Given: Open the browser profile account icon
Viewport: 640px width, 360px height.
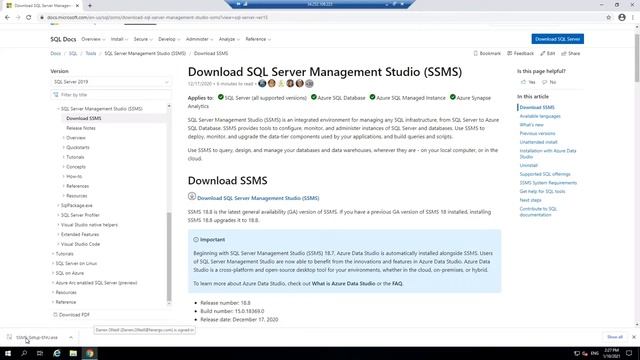Looking at the screenshot, I should (622, 18).
